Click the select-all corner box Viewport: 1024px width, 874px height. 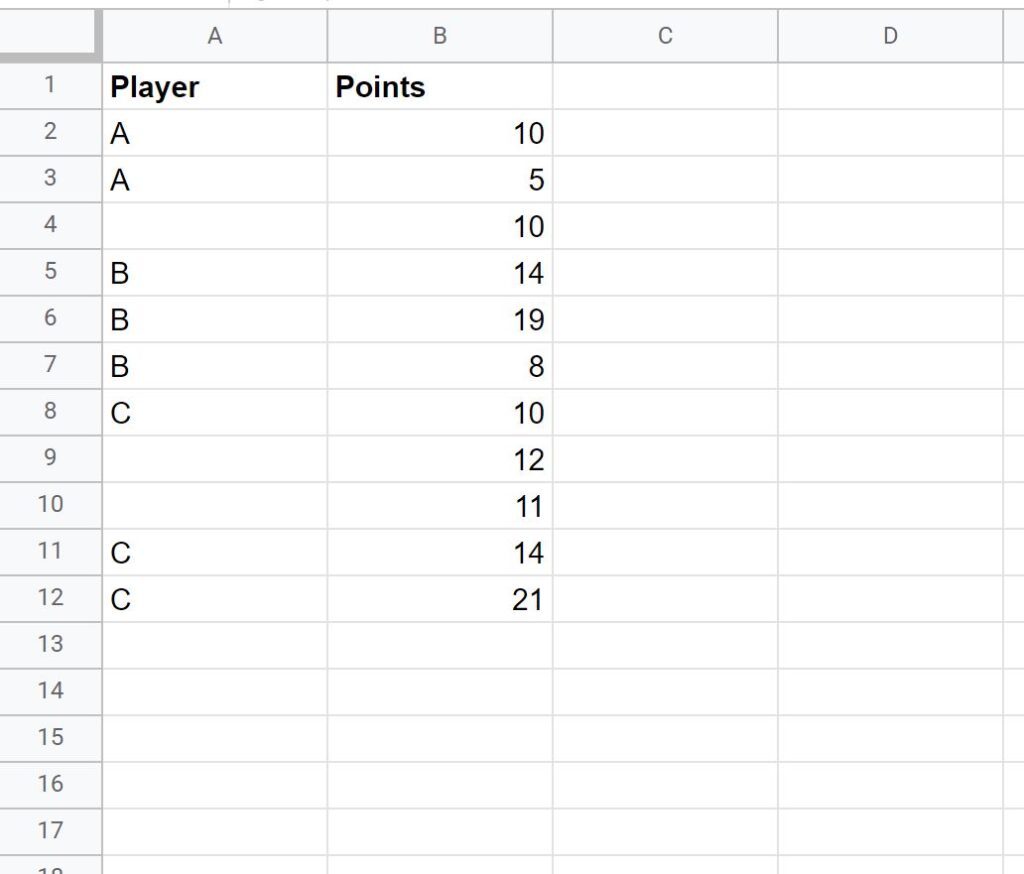pos(50,36)
